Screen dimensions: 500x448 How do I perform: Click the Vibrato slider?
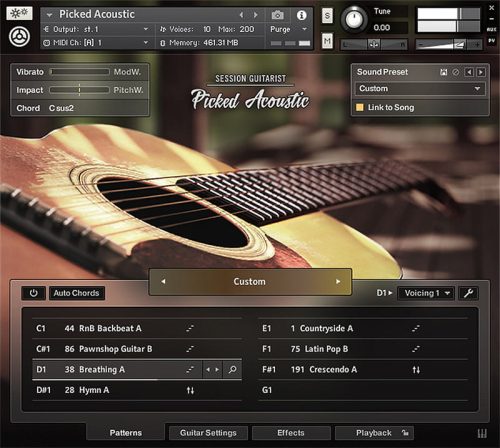[80, 72]
